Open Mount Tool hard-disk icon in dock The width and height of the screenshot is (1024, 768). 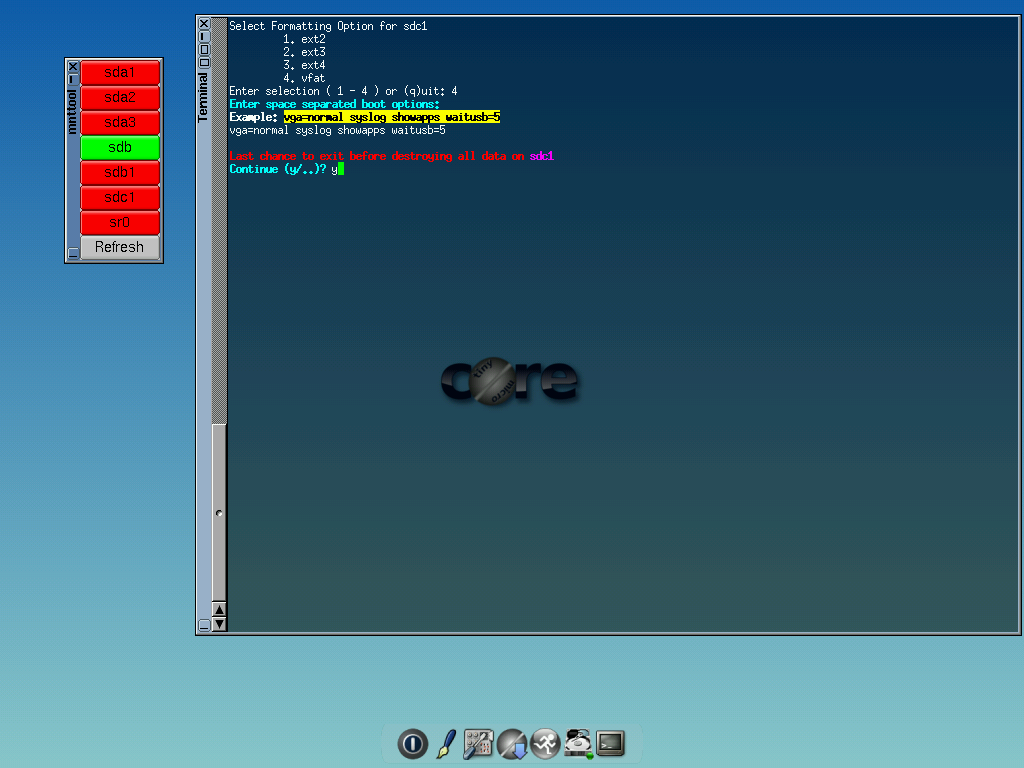pyautogui.click(x=579, y=744)
